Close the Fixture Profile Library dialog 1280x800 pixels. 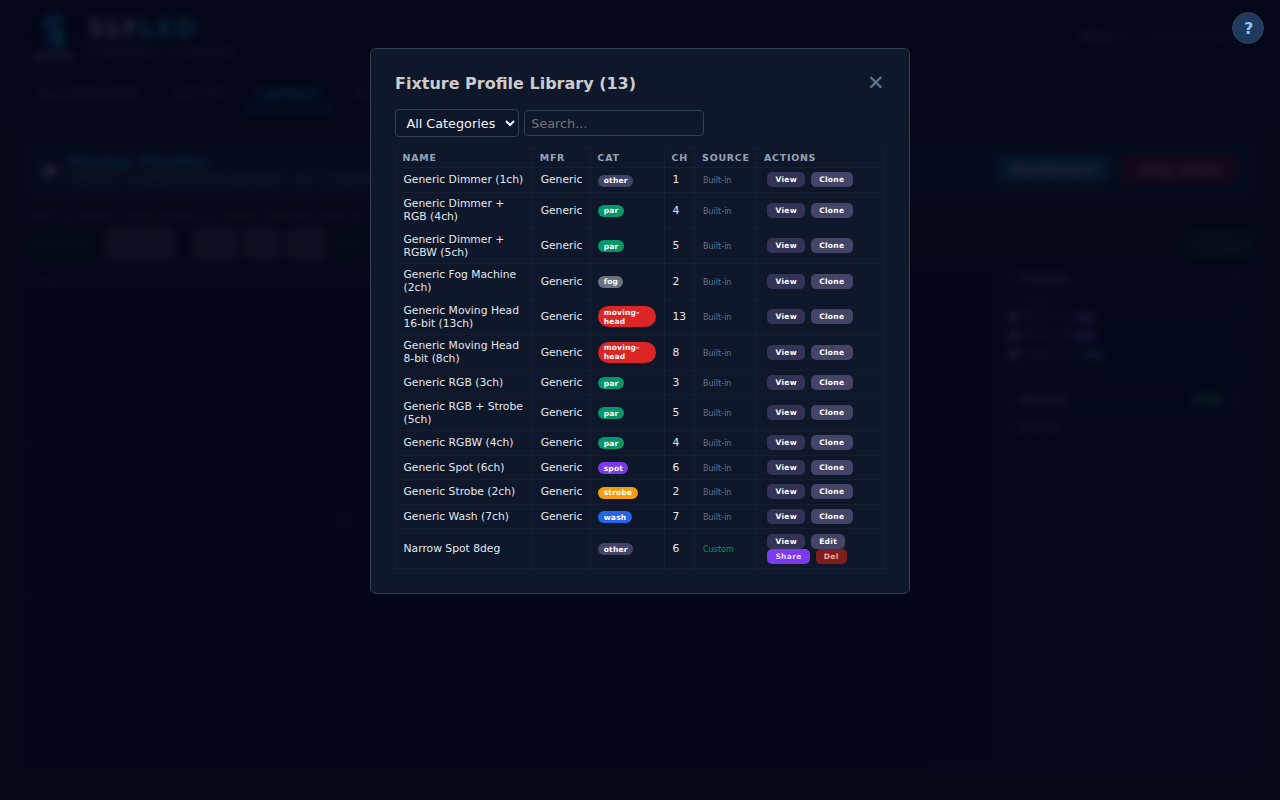876,83
